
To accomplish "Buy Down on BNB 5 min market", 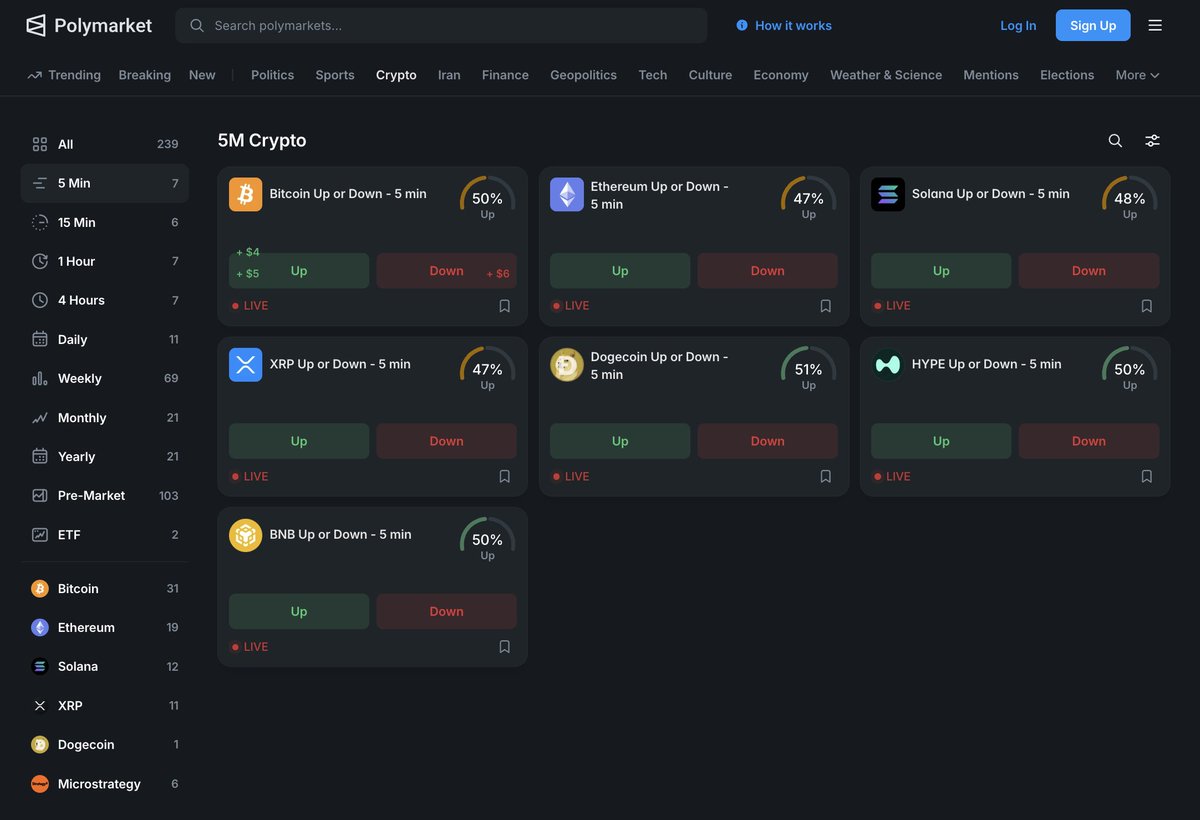I will click(x=447, y=612).
